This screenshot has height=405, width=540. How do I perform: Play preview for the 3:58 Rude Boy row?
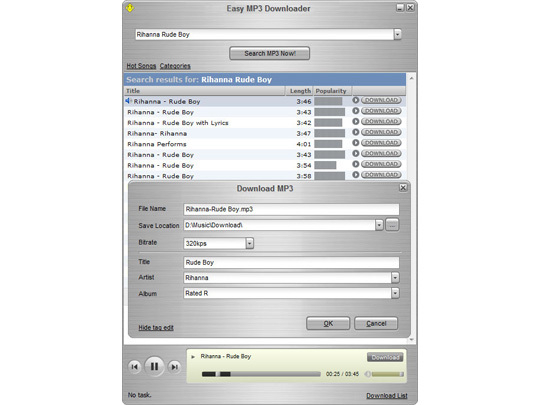point(356,175)
